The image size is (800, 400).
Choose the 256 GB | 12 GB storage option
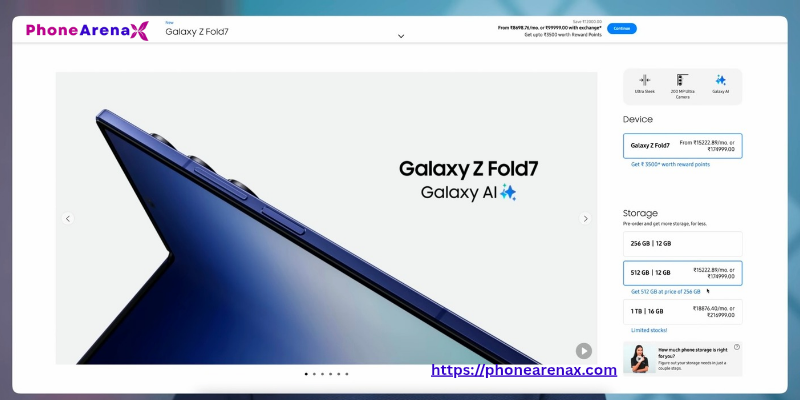(x=683, y=244)
